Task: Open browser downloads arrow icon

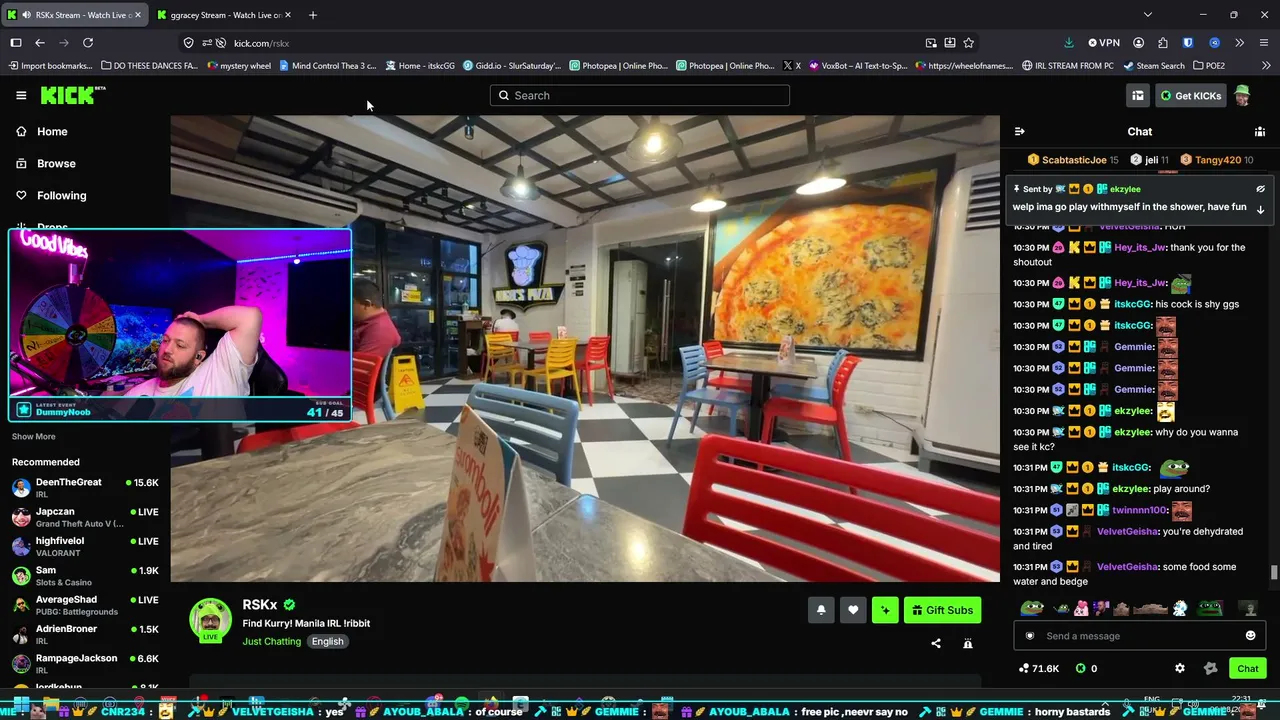Action: click(1069, 43)
